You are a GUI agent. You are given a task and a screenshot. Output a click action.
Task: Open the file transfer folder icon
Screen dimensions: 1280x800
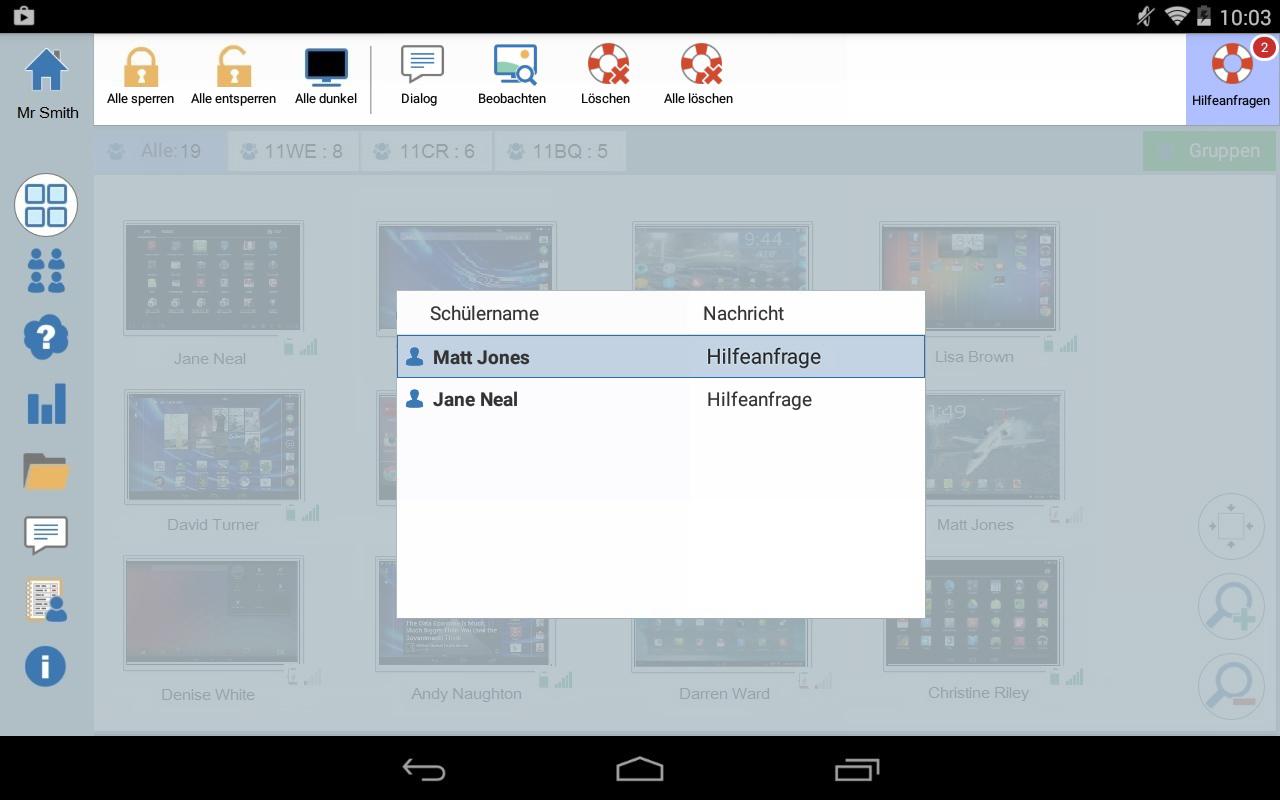pos(45,469)
